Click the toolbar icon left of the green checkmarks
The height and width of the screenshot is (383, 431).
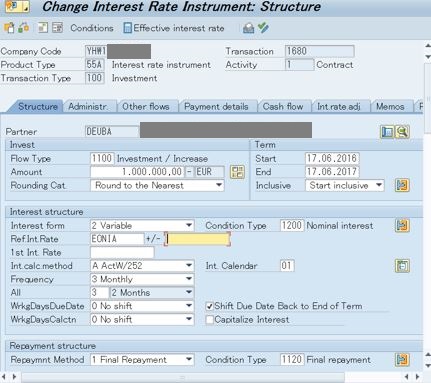pyautogui.click(x=248, y=28)
